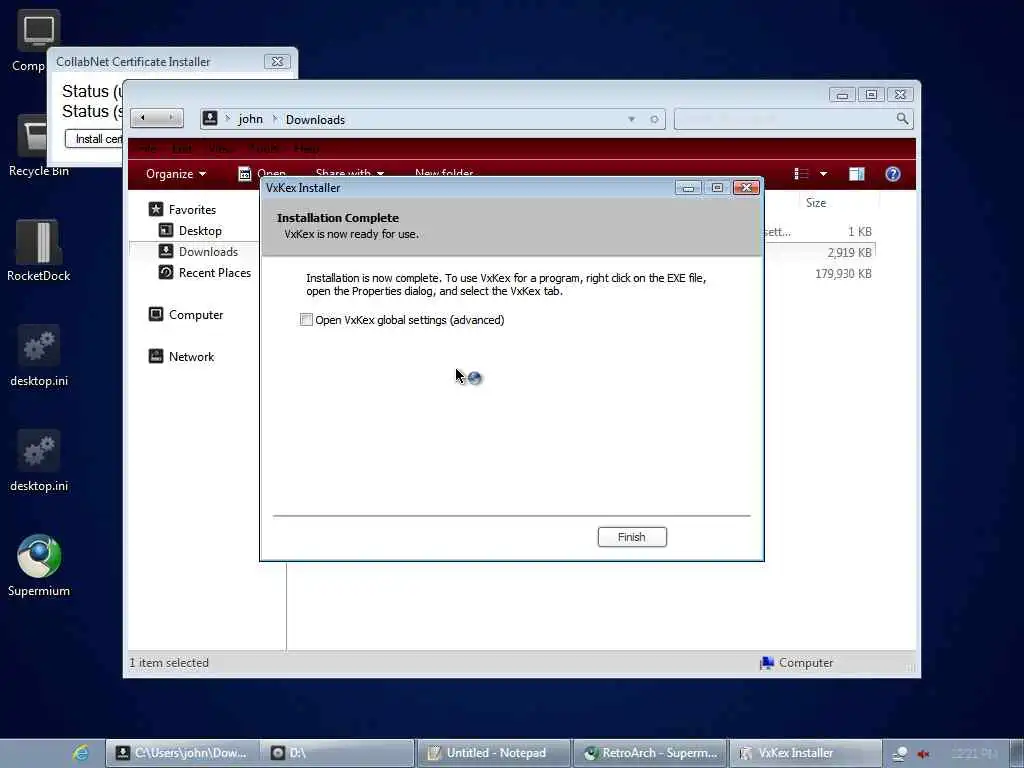1024x768 pixels.
Task: Switch to D:\ taskbar button
Action: point(337,753)
